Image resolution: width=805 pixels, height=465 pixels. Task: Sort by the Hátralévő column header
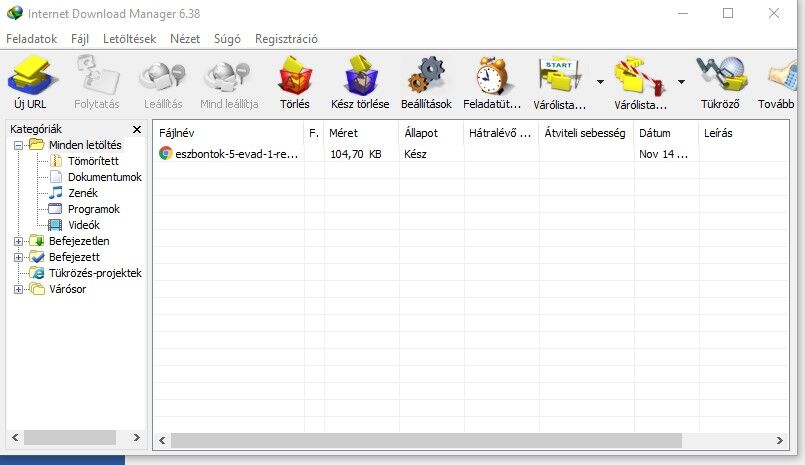click(x=502, y=133)
